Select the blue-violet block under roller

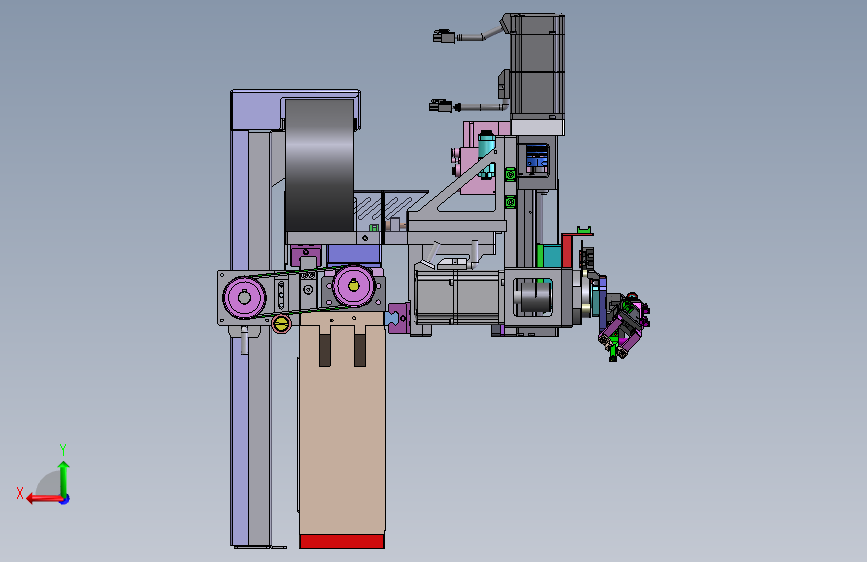[354, 254]
